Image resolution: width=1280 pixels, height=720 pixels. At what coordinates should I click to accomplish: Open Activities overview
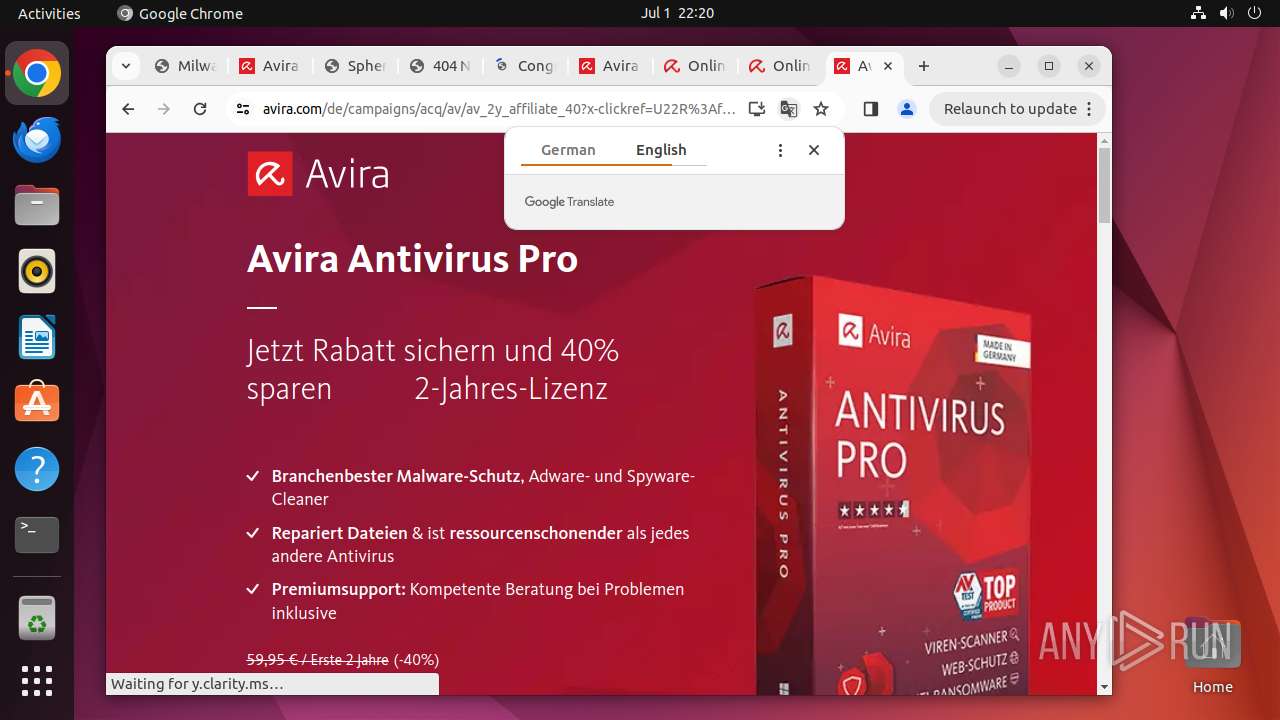[x=49, y=13]
